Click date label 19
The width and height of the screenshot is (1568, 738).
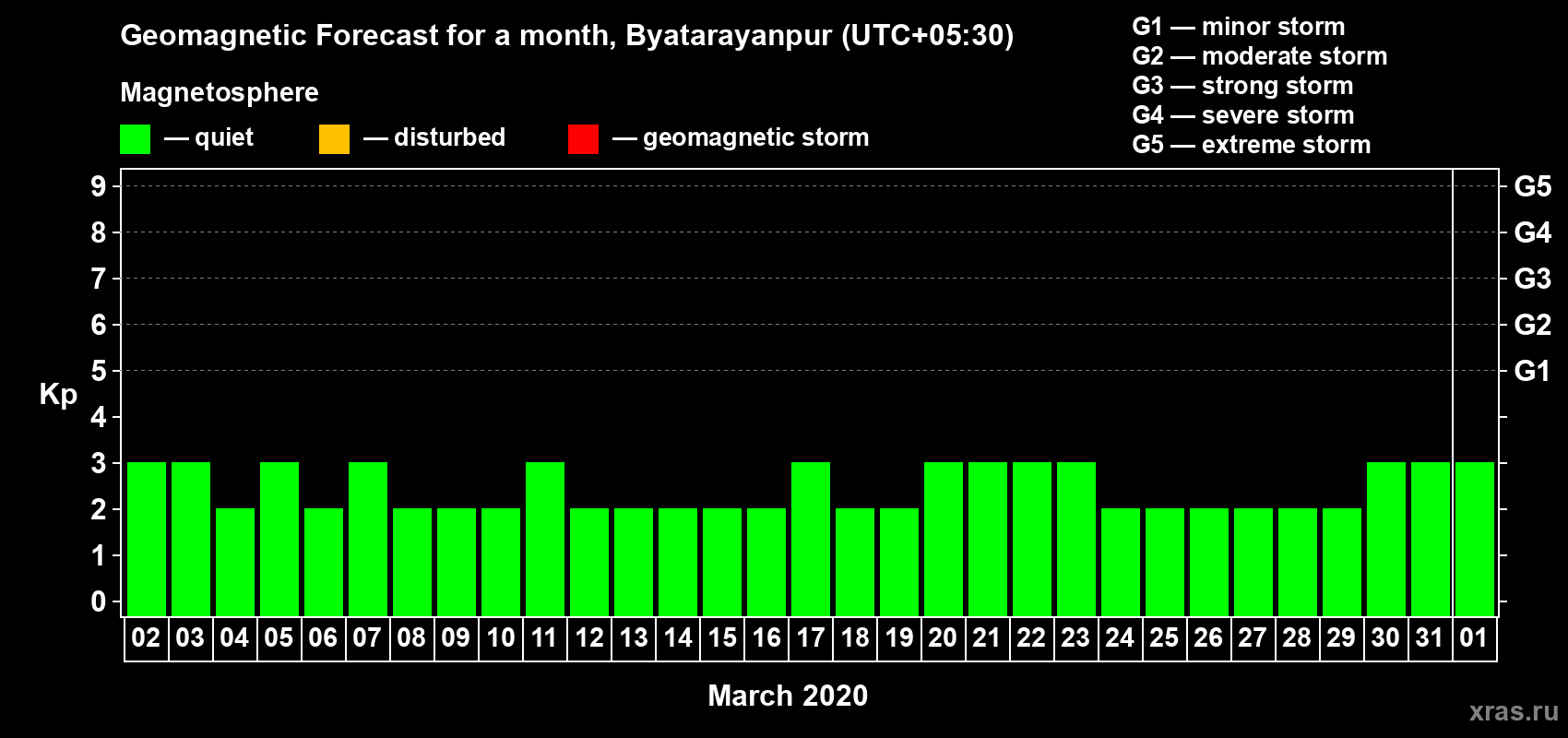(x=899, y=638)
